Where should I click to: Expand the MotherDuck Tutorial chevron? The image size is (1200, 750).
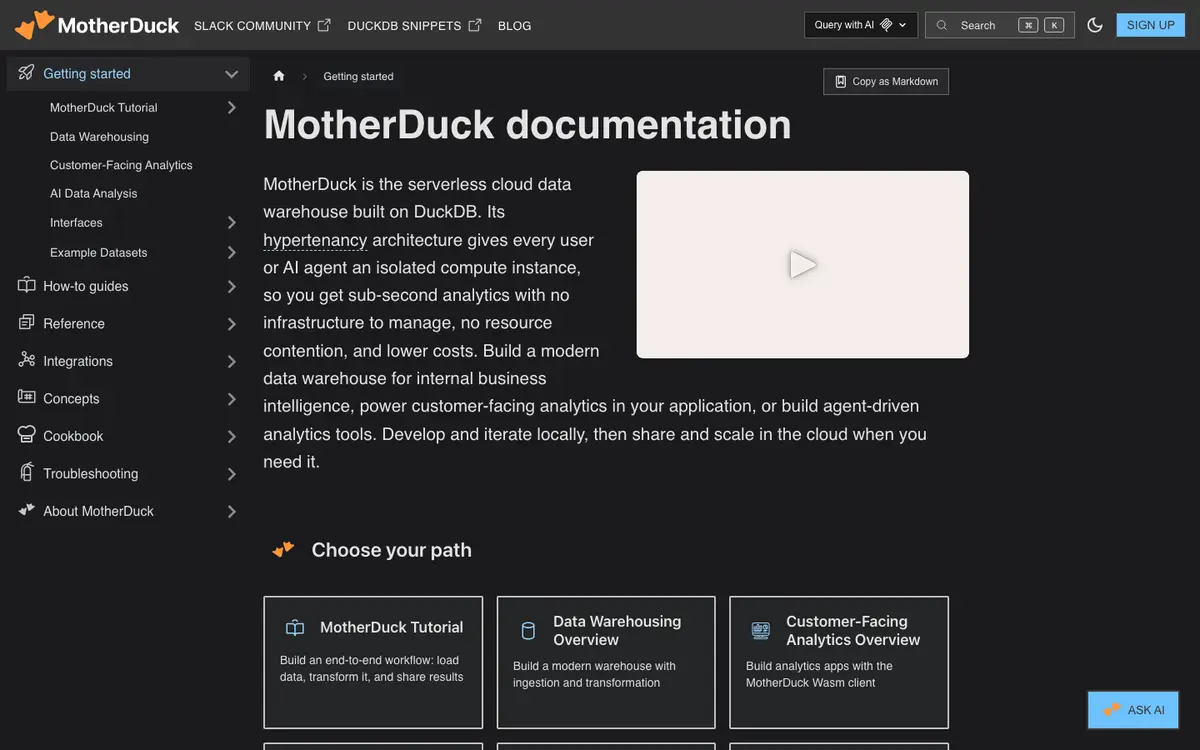(x=231, y=107)
